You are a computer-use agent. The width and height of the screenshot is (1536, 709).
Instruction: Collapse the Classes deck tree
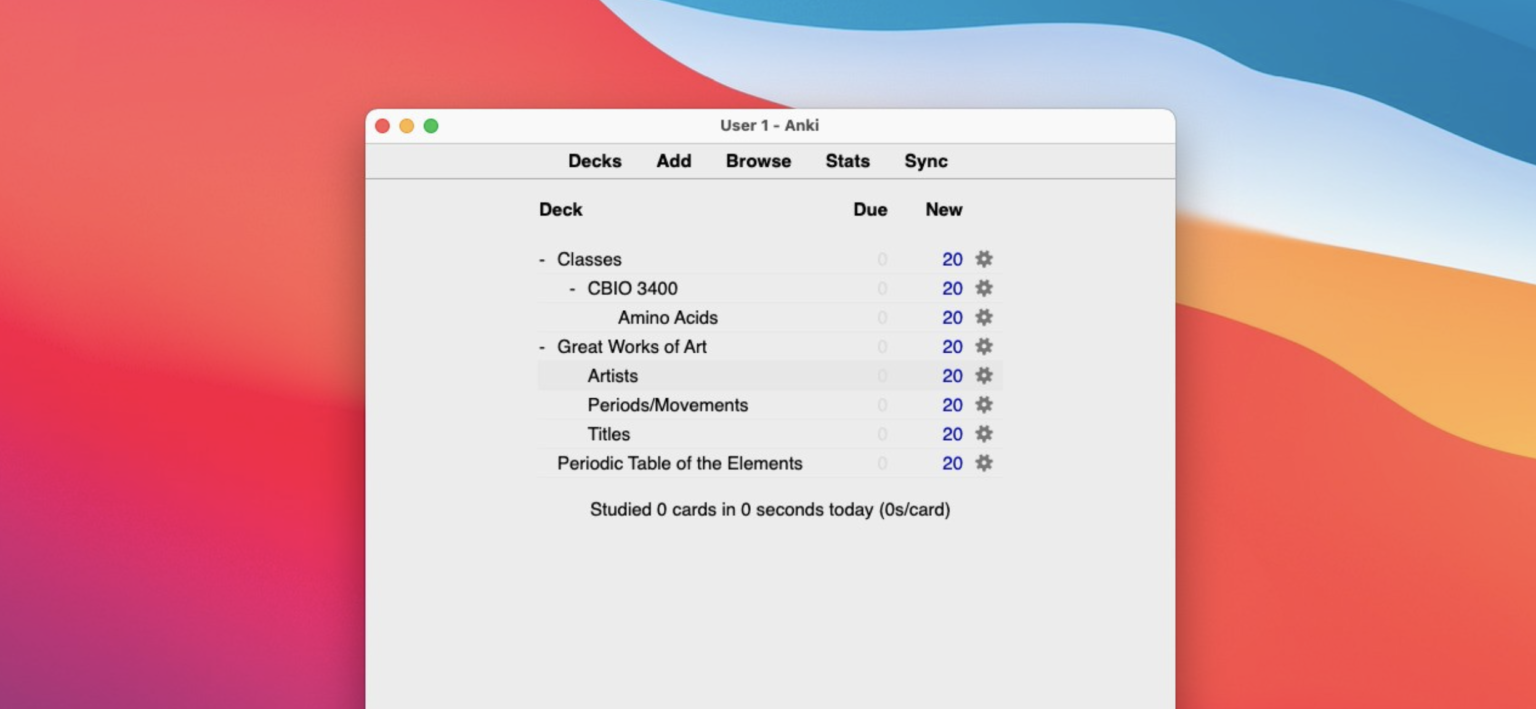click(x=542, y=259)
